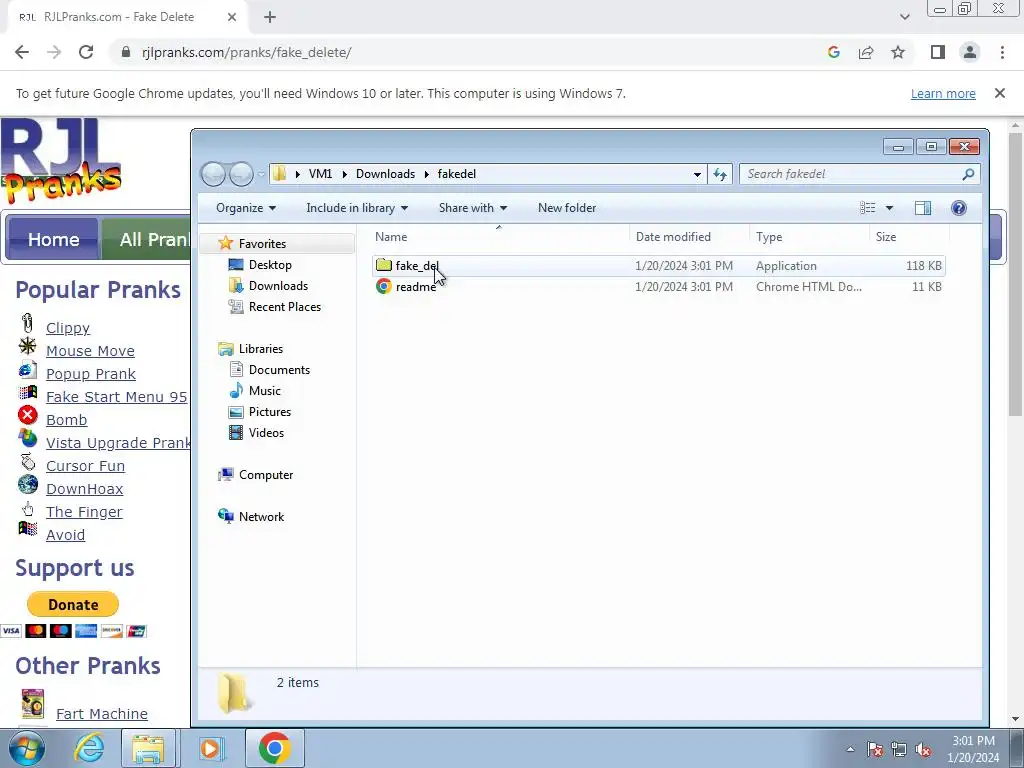The height and width of the screenshot is (768, 1024).
Task: Show hidden tray icons arrow
Action: click(x=850, y=749)
